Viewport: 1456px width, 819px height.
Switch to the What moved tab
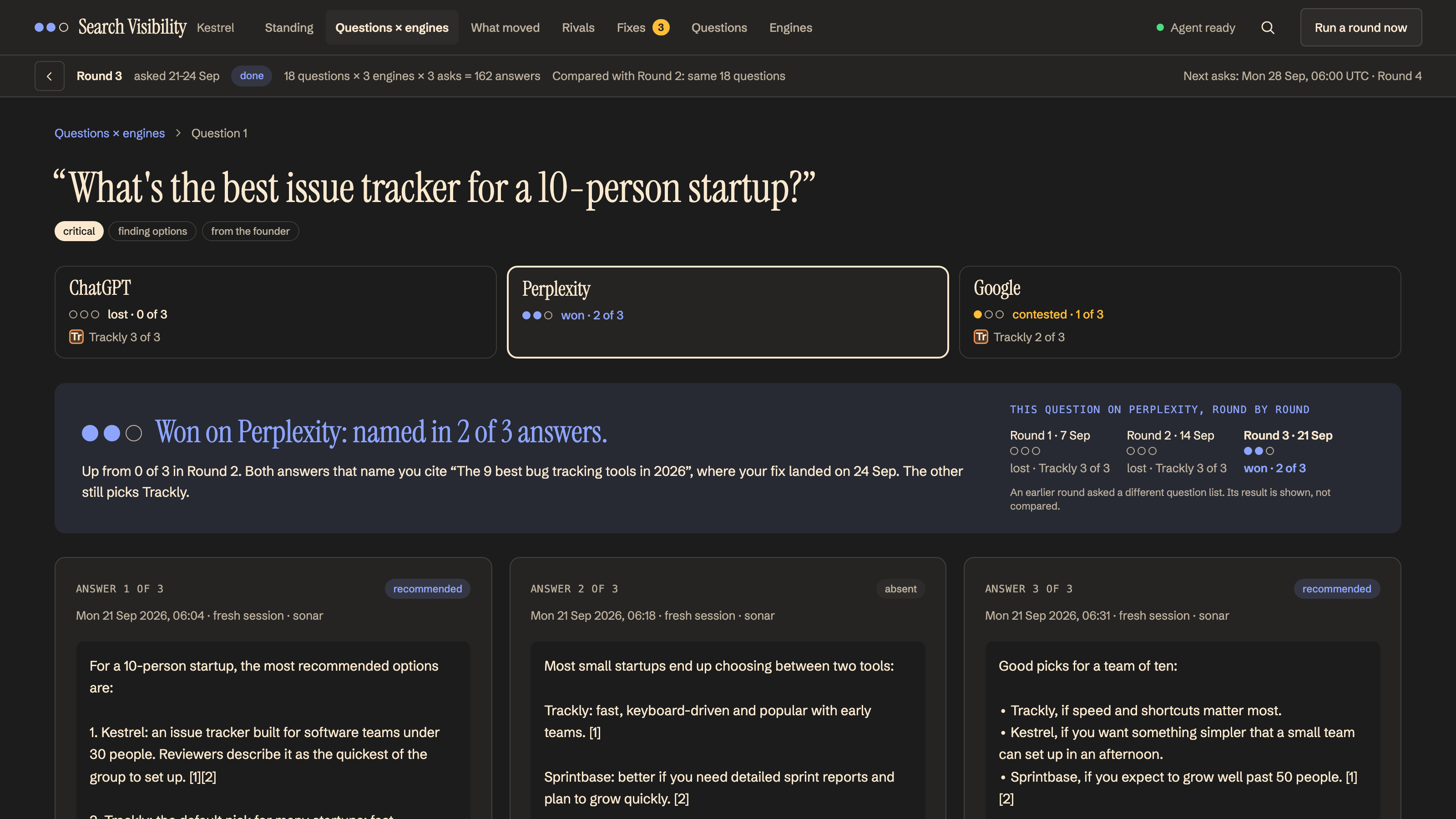pyautogui.click(x=505, y=27)
